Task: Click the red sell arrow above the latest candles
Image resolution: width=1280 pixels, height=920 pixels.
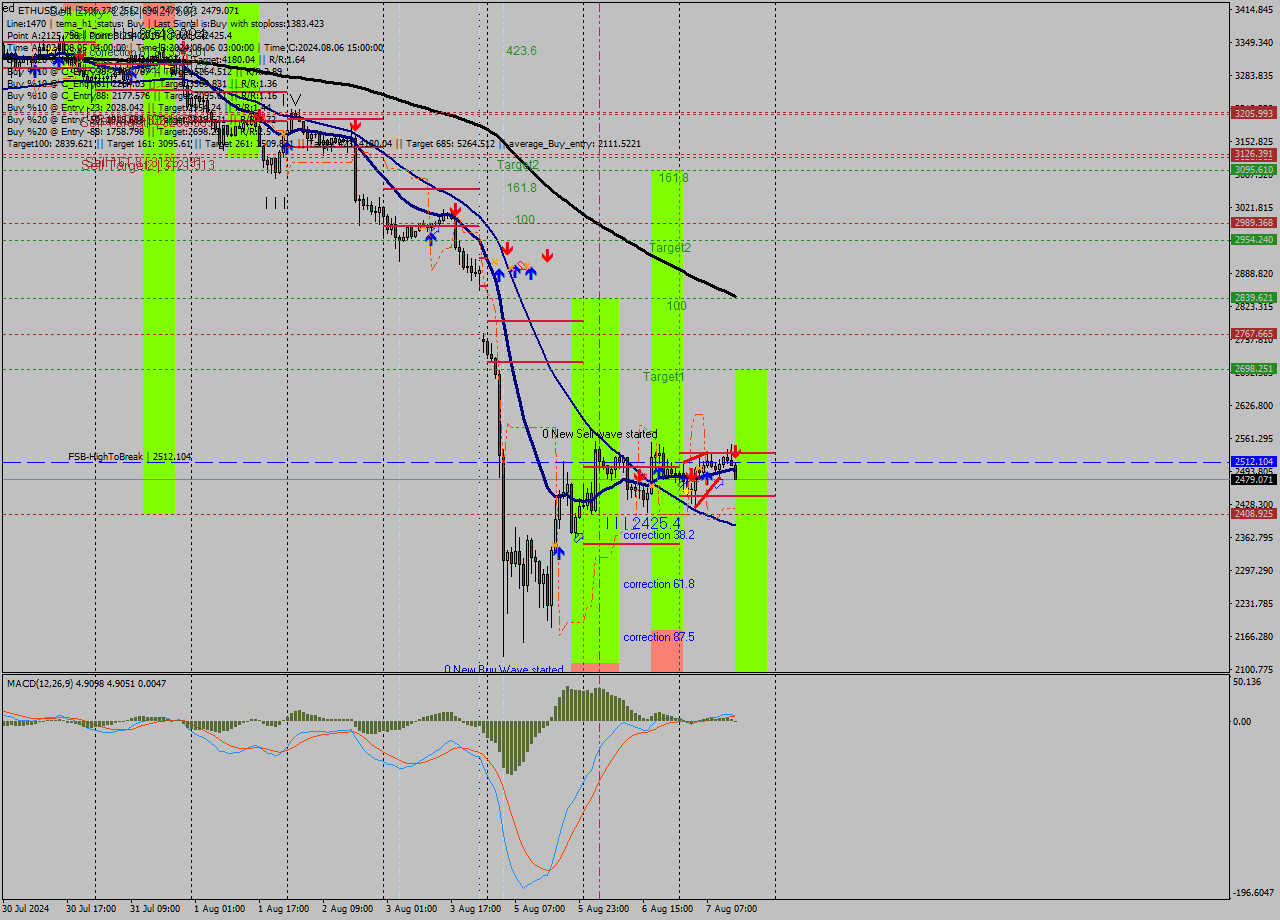Action: click(x=735, y=452)
